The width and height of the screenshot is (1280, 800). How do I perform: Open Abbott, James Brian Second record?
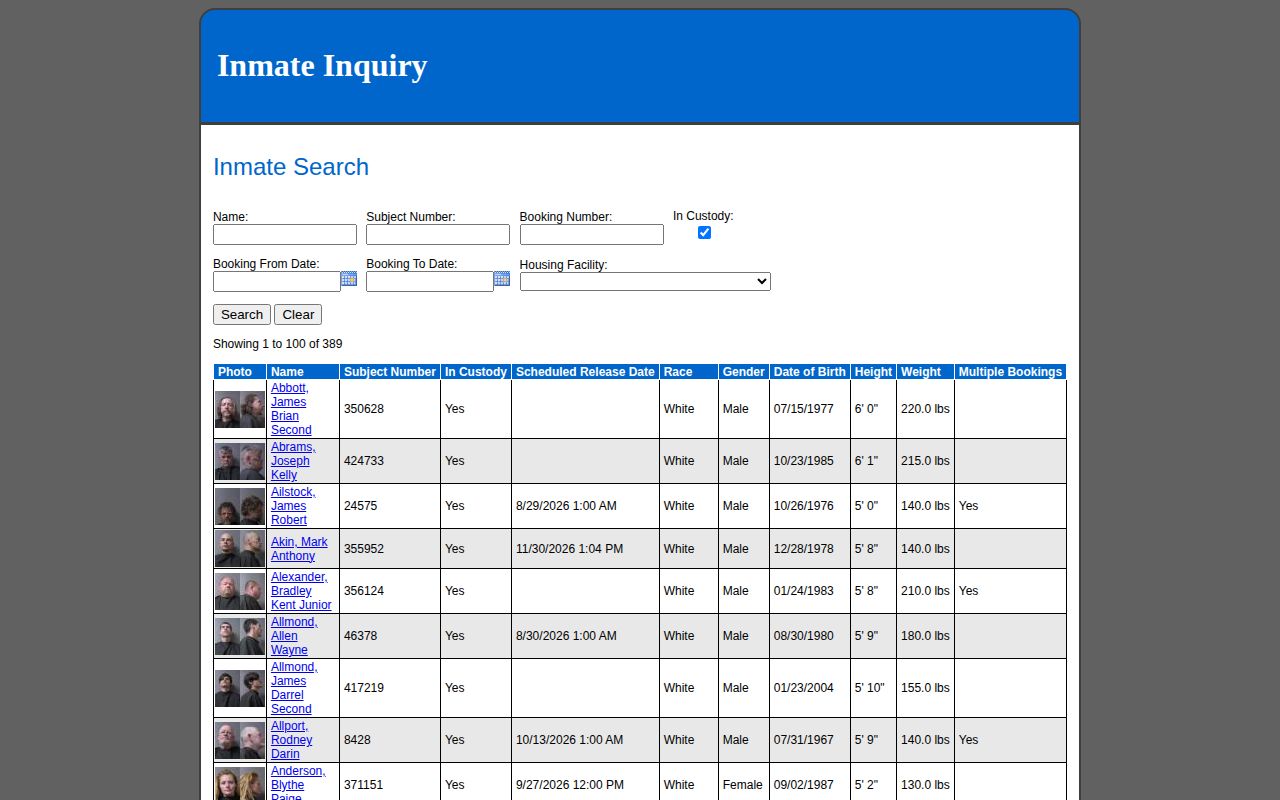click(x=291, y=409)
